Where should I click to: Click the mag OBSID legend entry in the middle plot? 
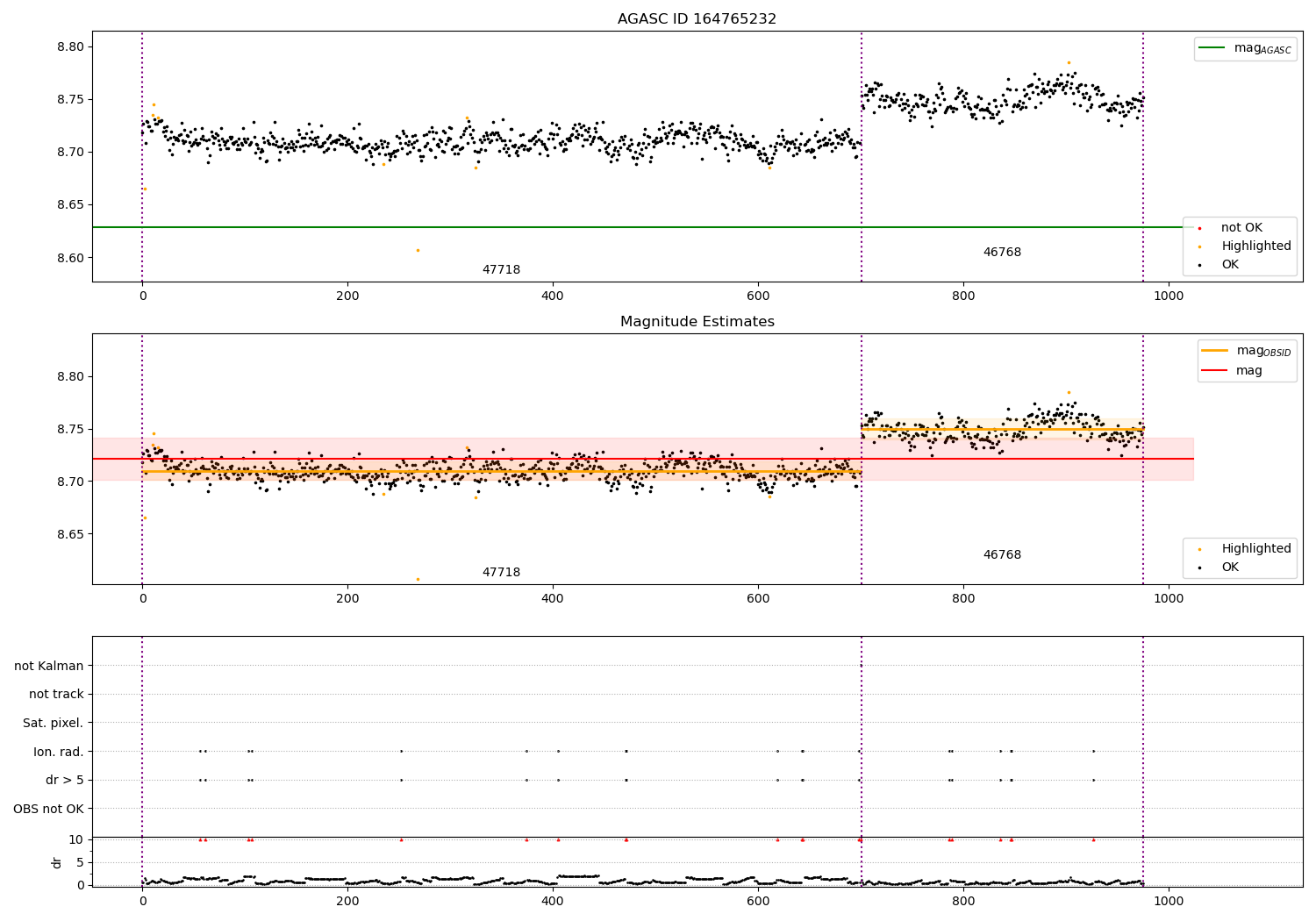click(x=1247, y=351)
